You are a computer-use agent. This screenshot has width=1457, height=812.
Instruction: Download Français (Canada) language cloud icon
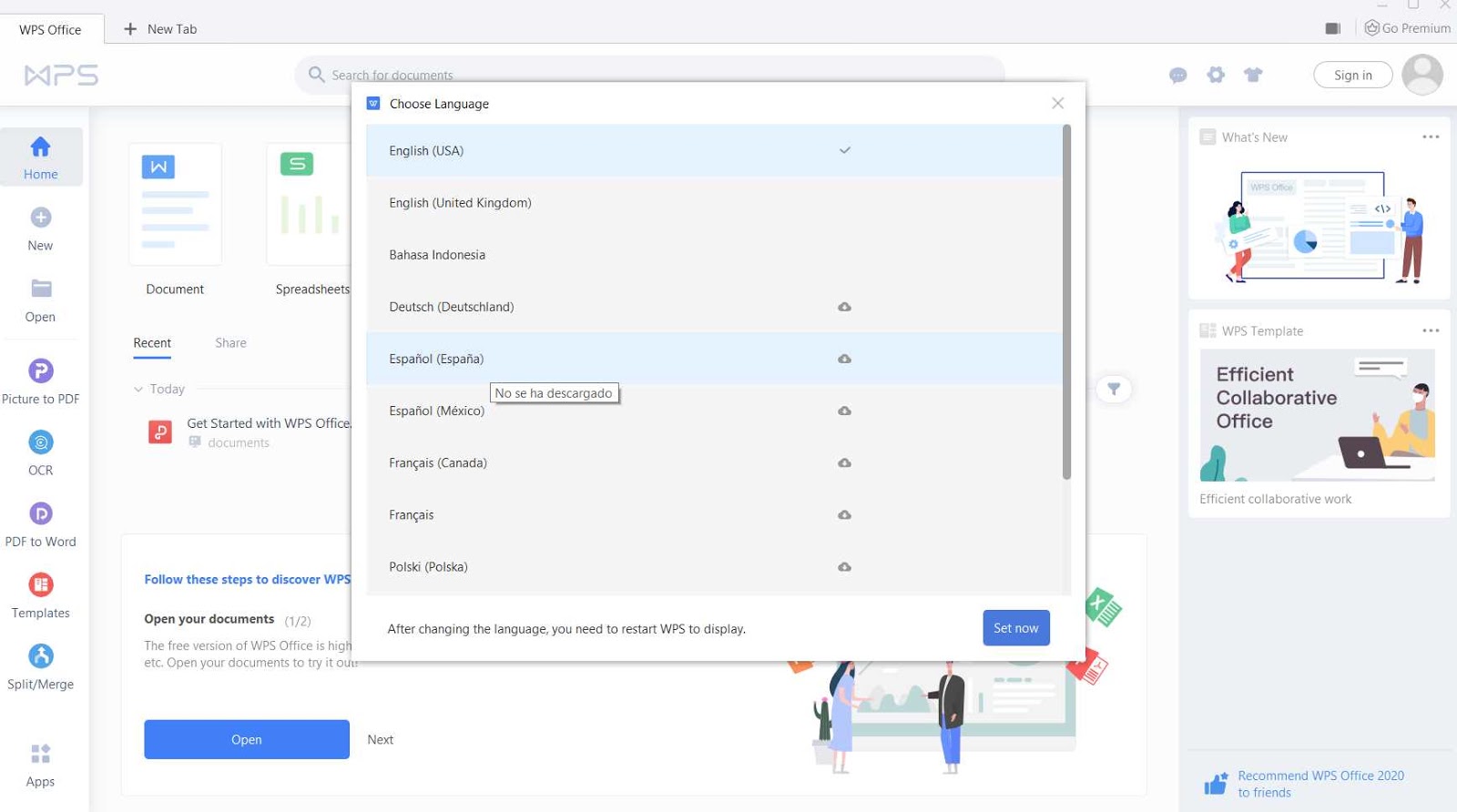coord(845,462)
